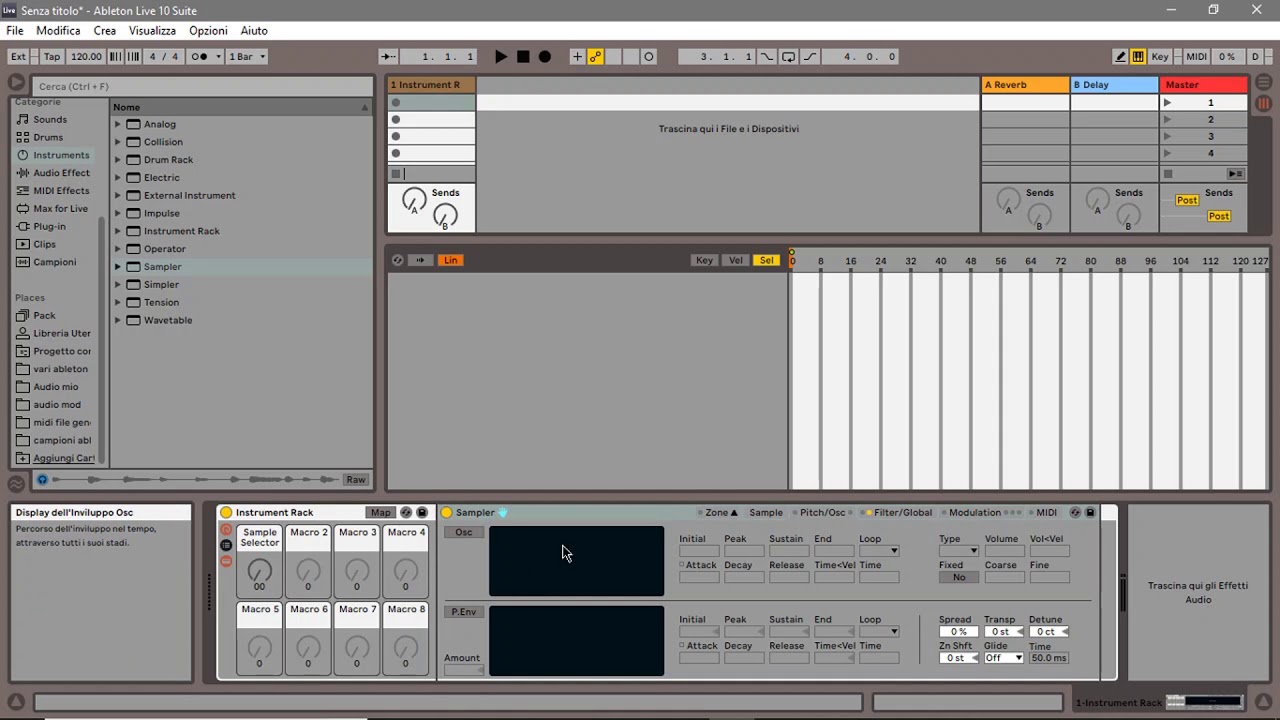Select Max for Live category
The height and width of the screenshot is (720, 1280).
(x=60, y=209)
